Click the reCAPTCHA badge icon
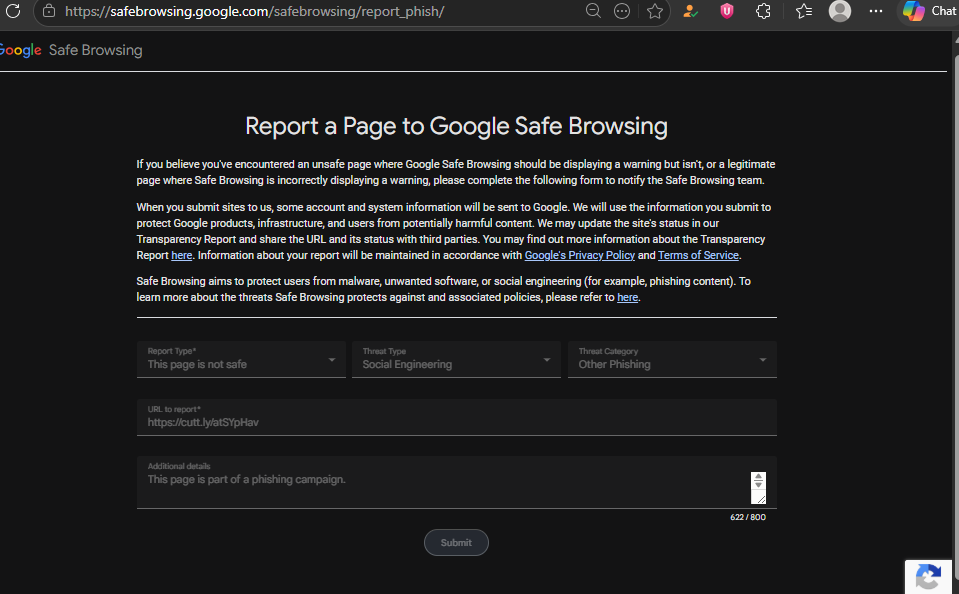Viewport: 959px width, 594px height. (928, 577)
